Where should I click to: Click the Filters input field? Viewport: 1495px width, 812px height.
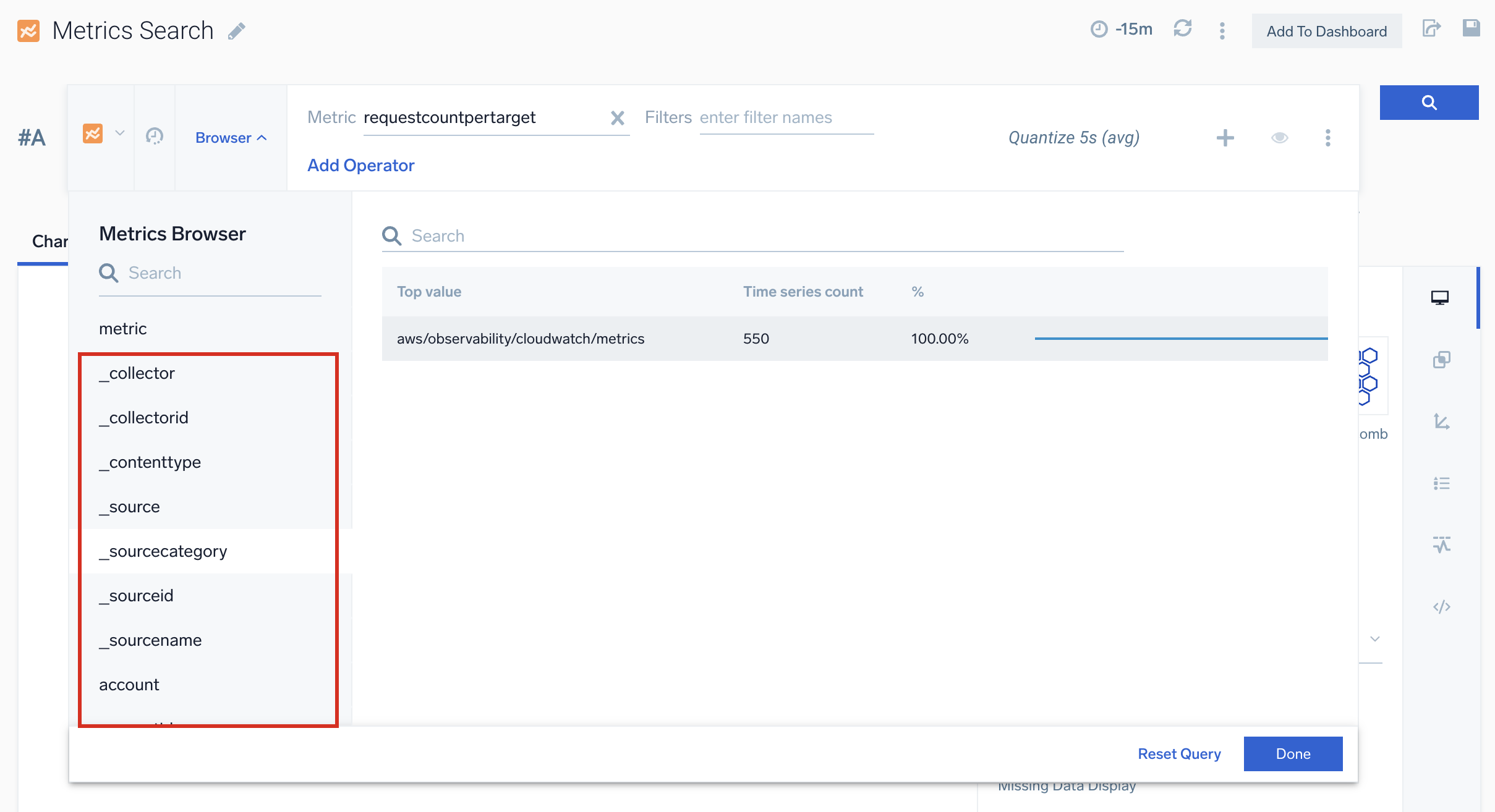point(785,117)
